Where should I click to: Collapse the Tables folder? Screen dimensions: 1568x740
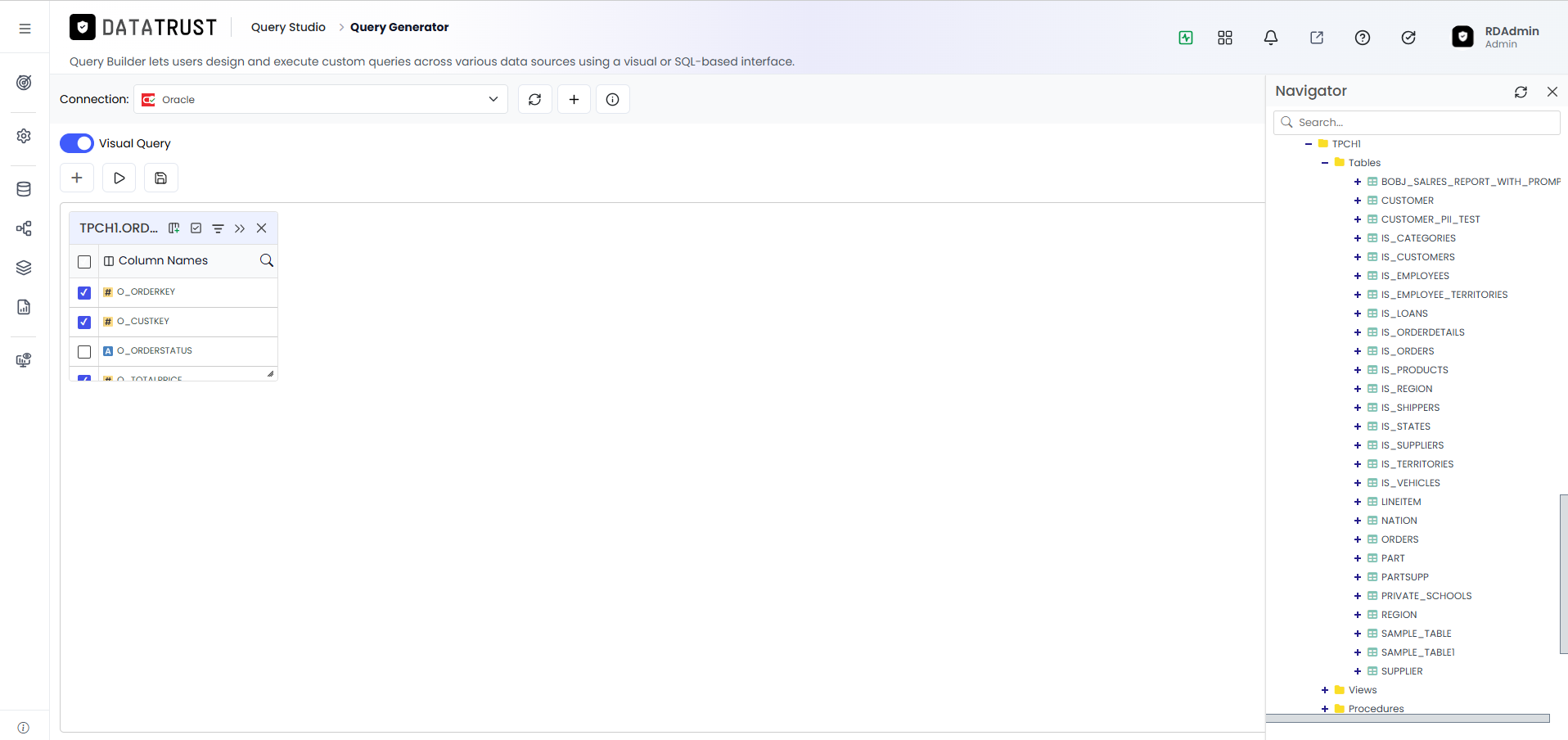click(x=1325, y=163)
